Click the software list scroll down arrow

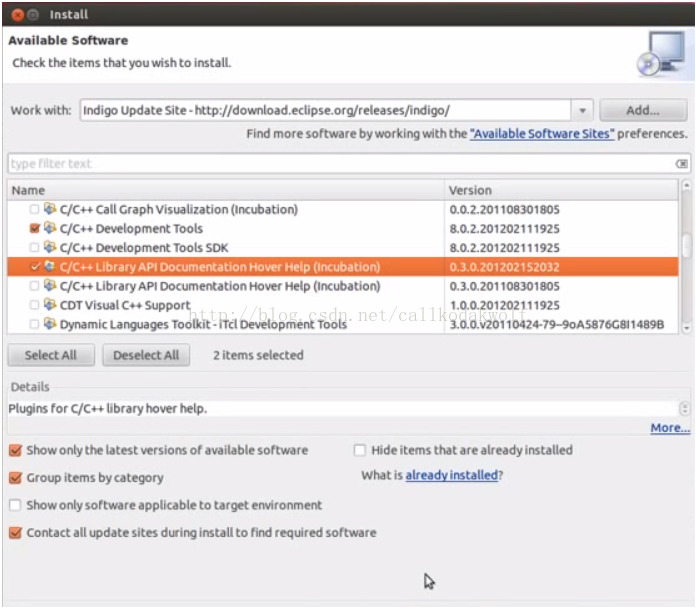[686, 328]
